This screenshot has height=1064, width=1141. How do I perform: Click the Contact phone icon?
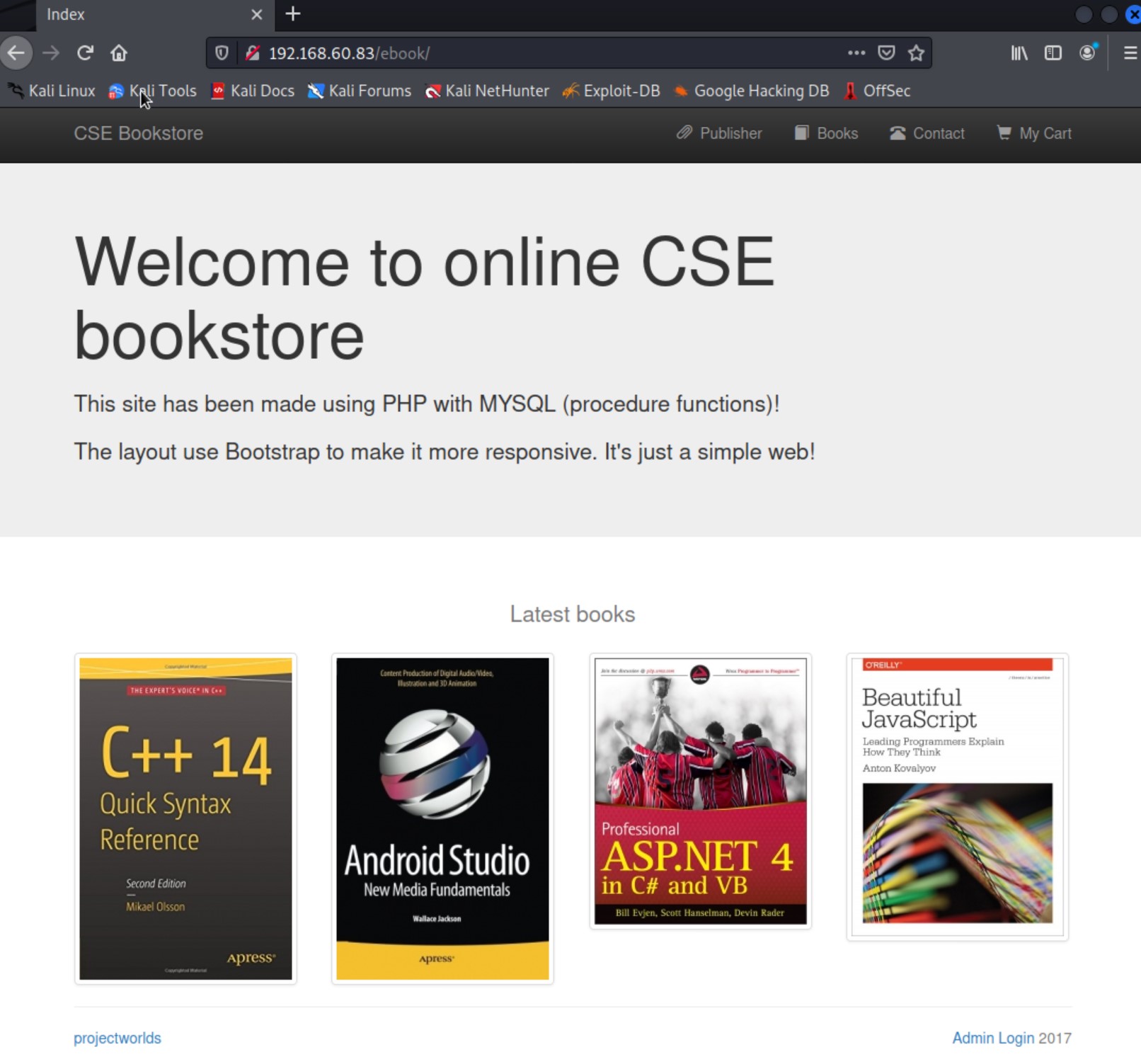click(x=898, y=133)
